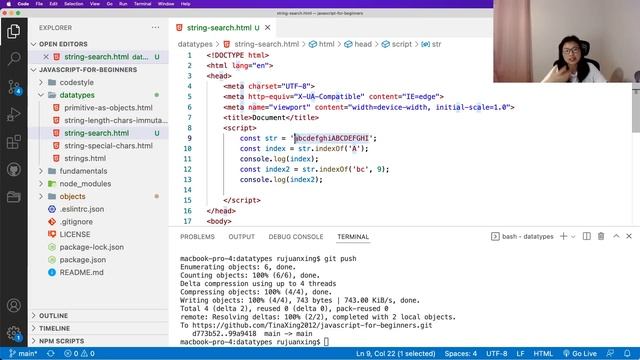Kill terminal with trash icon

click(x=601, y=236)
